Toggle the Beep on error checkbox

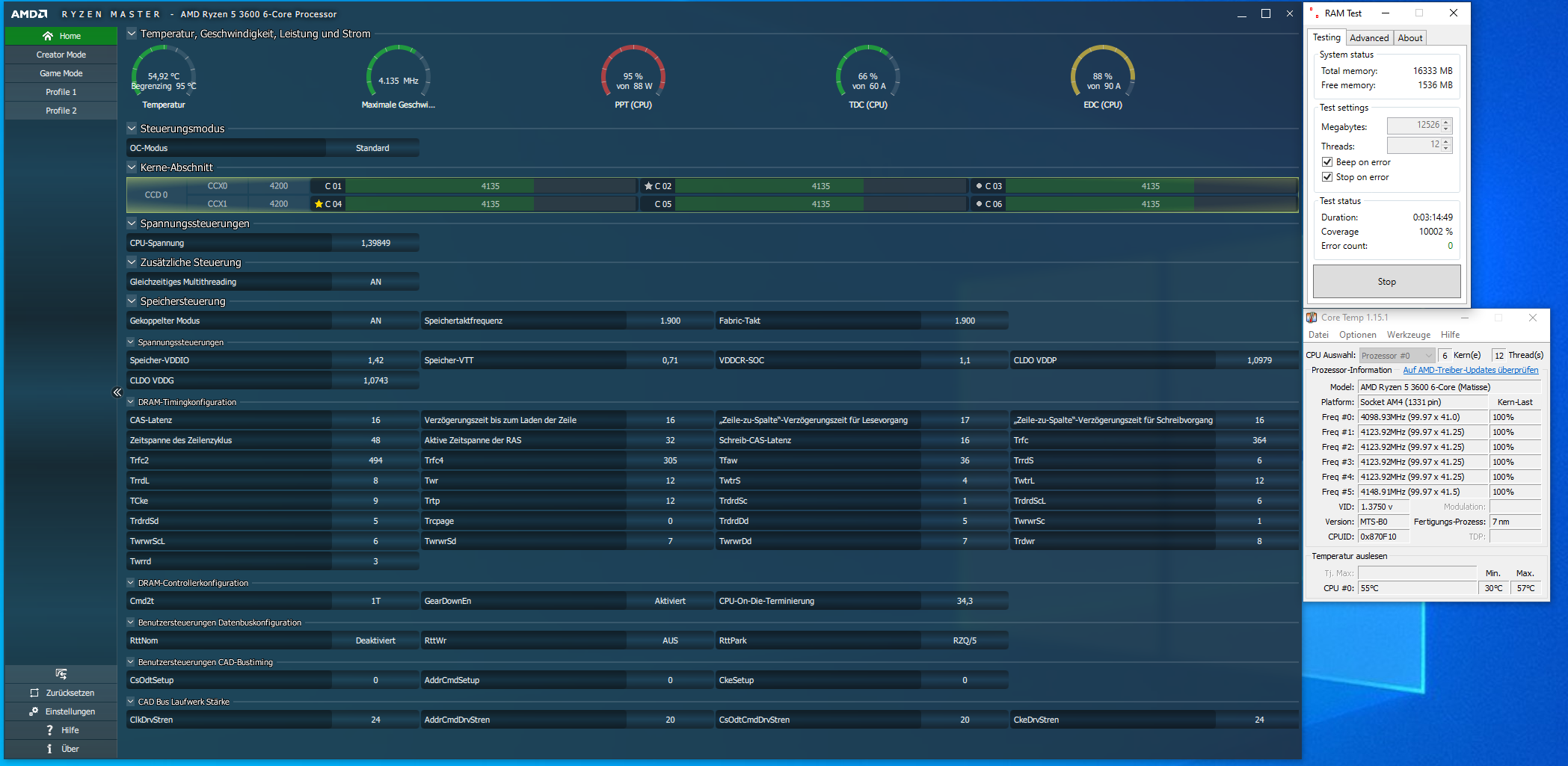pos(1327,162)
